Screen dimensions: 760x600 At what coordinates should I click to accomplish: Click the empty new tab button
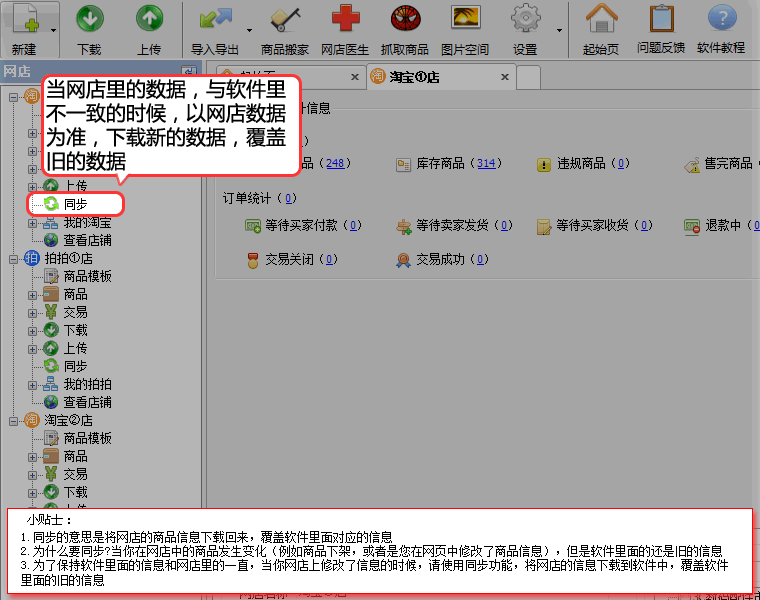point(528,78)
